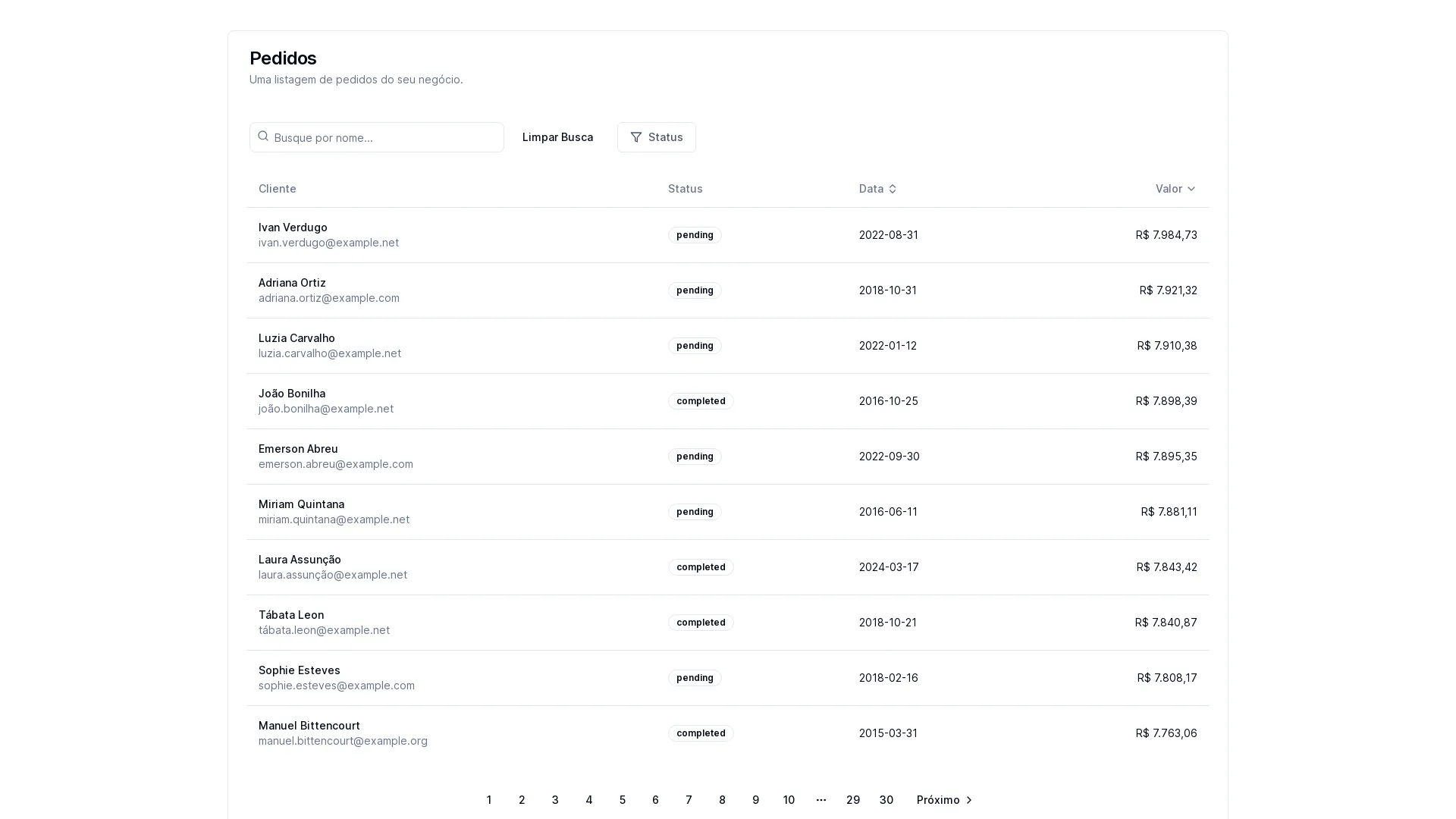Click the Próximo right-arrow chevron

968,800
